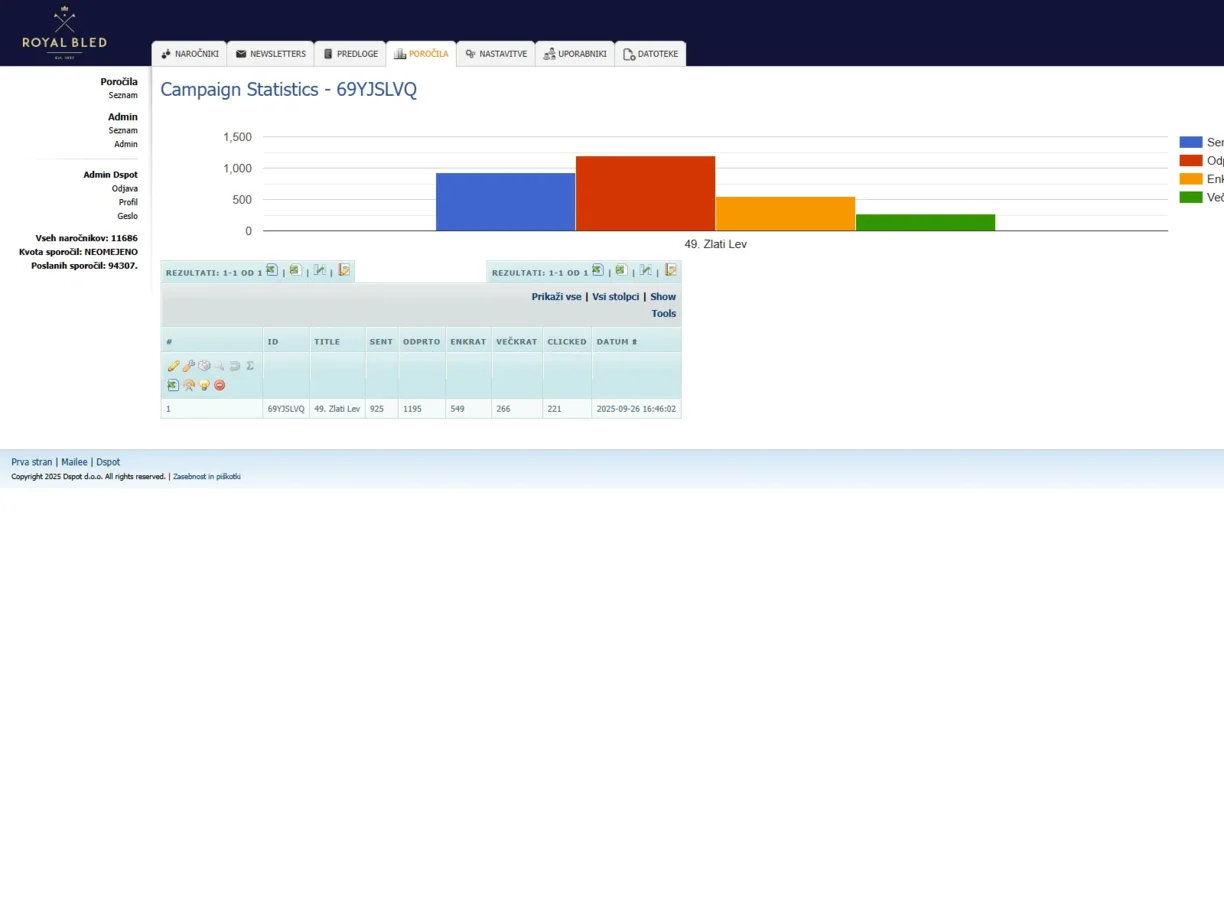Open the Nastavitve settings tab
1224x897 pixels.
(495, 54)
